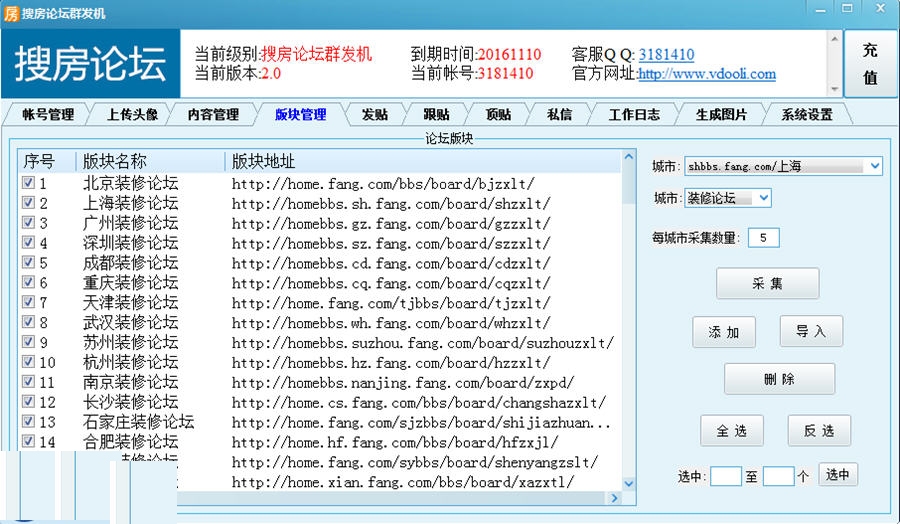Select the 石家庄装修论坛 row name
The width and height of the screenshot is (900, 524).
(x=138, y=422)
